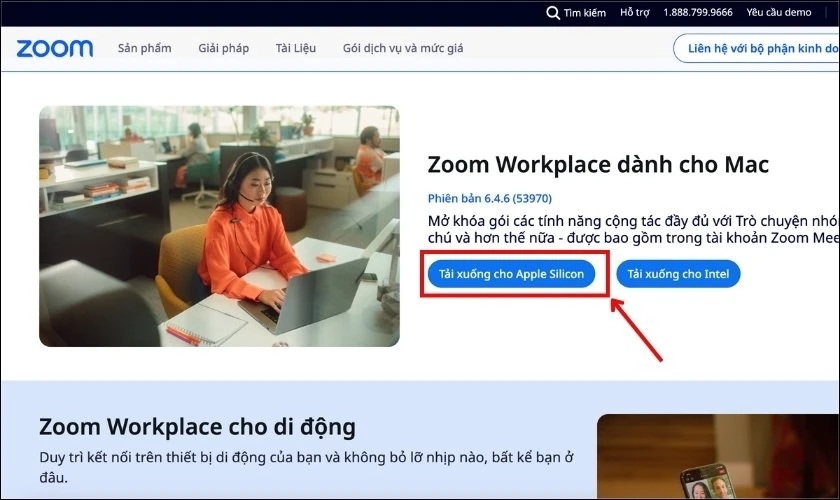Click Tải xuống cho Intel button
The height and width of the screenshot is (500, 840).
678,274
